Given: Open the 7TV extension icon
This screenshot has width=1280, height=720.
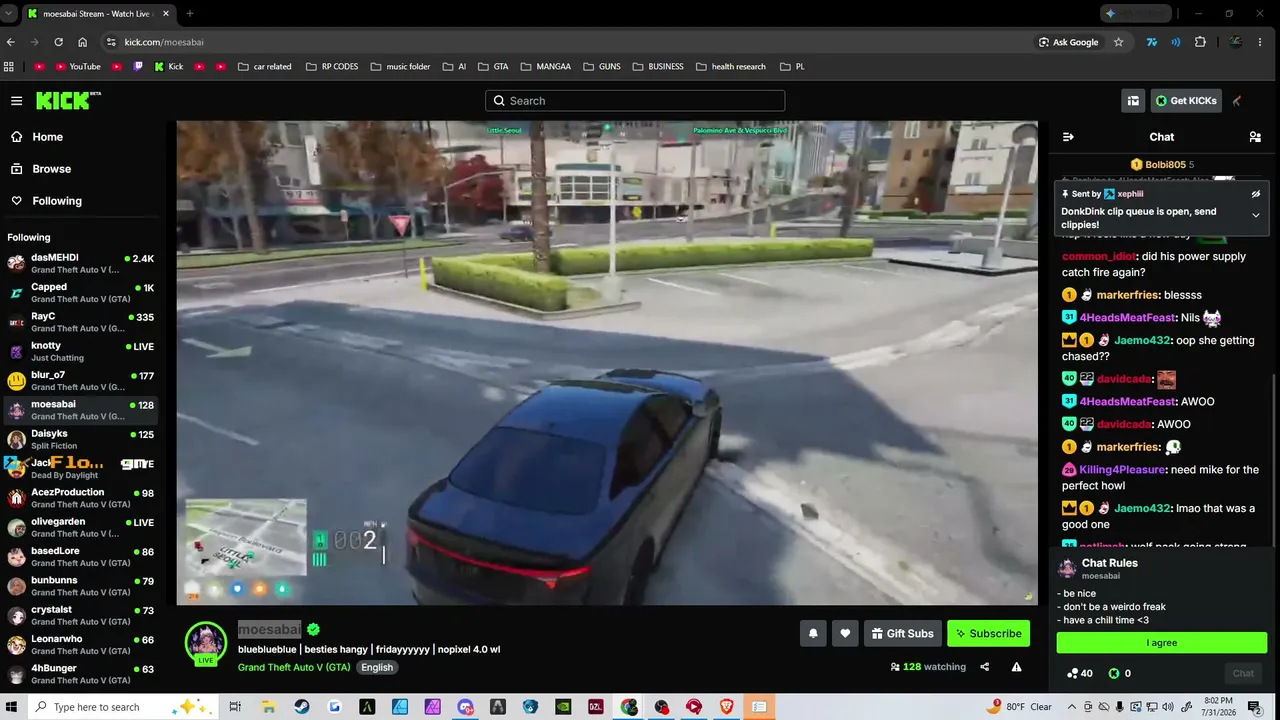Looking at the screenshot, I should pyautogui.click(x=1152, y=42).
